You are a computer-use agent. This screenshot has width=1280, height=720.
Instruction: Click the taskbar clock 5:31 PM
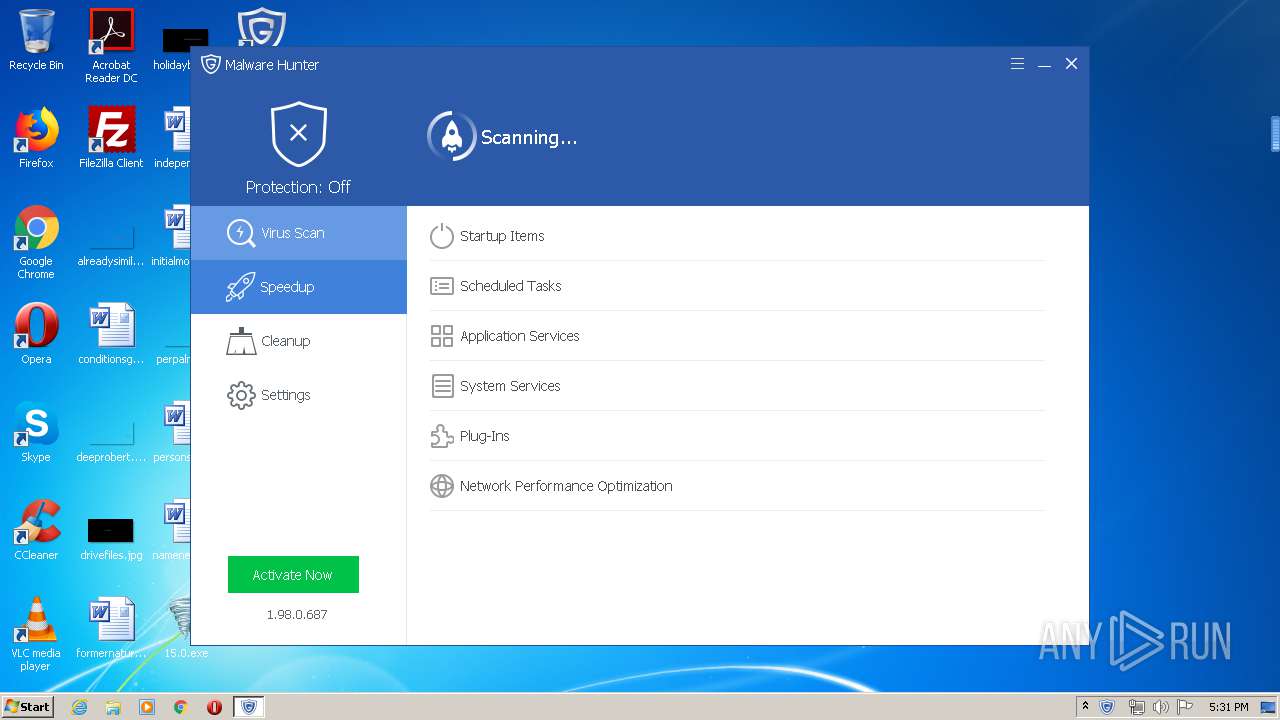tap(1228, 707)
